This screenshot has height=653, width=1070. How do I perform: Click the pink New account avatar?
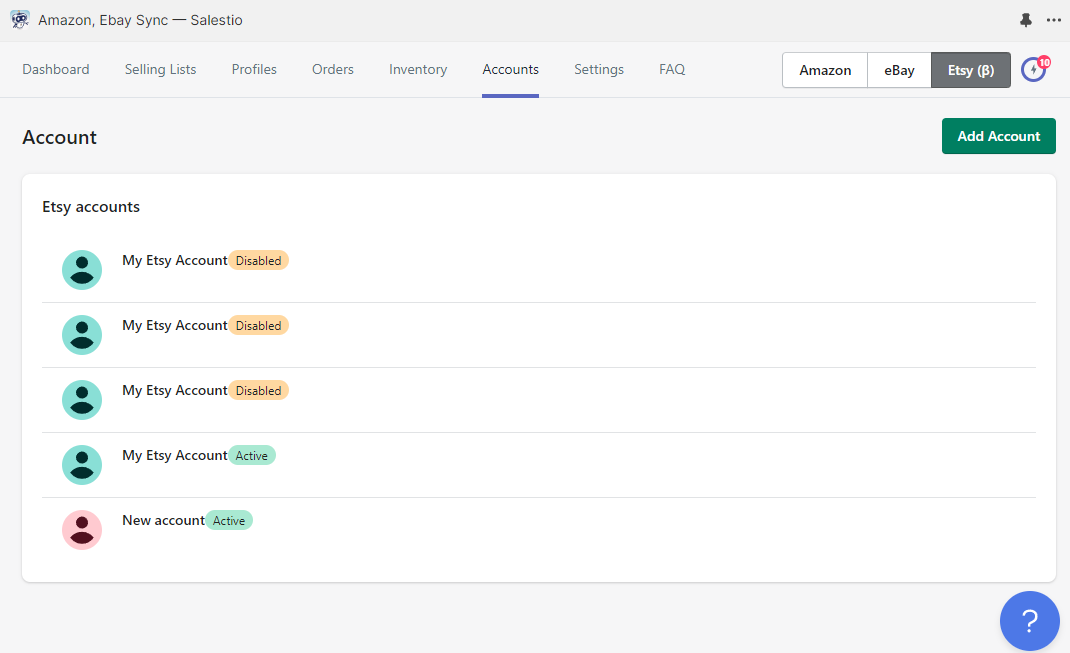[82, 529]
